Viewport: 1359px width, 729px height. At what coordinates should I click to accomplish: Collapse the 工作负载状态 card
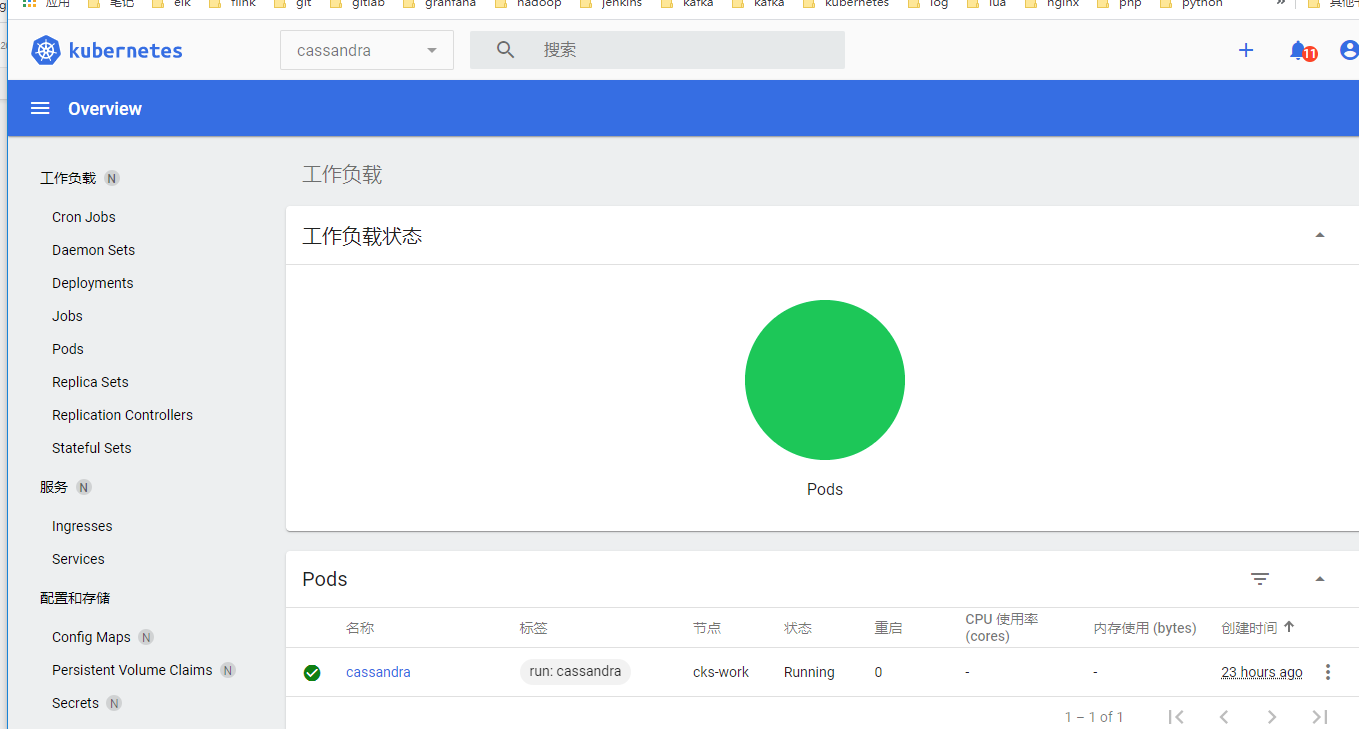[x=1320, y=235]
